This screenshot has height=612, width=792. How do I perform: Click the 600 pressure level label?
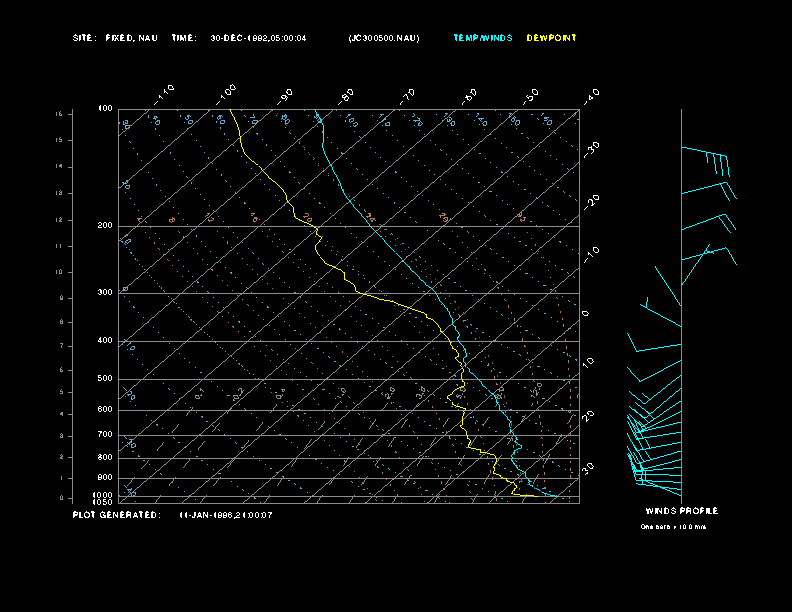pos(105,410)
